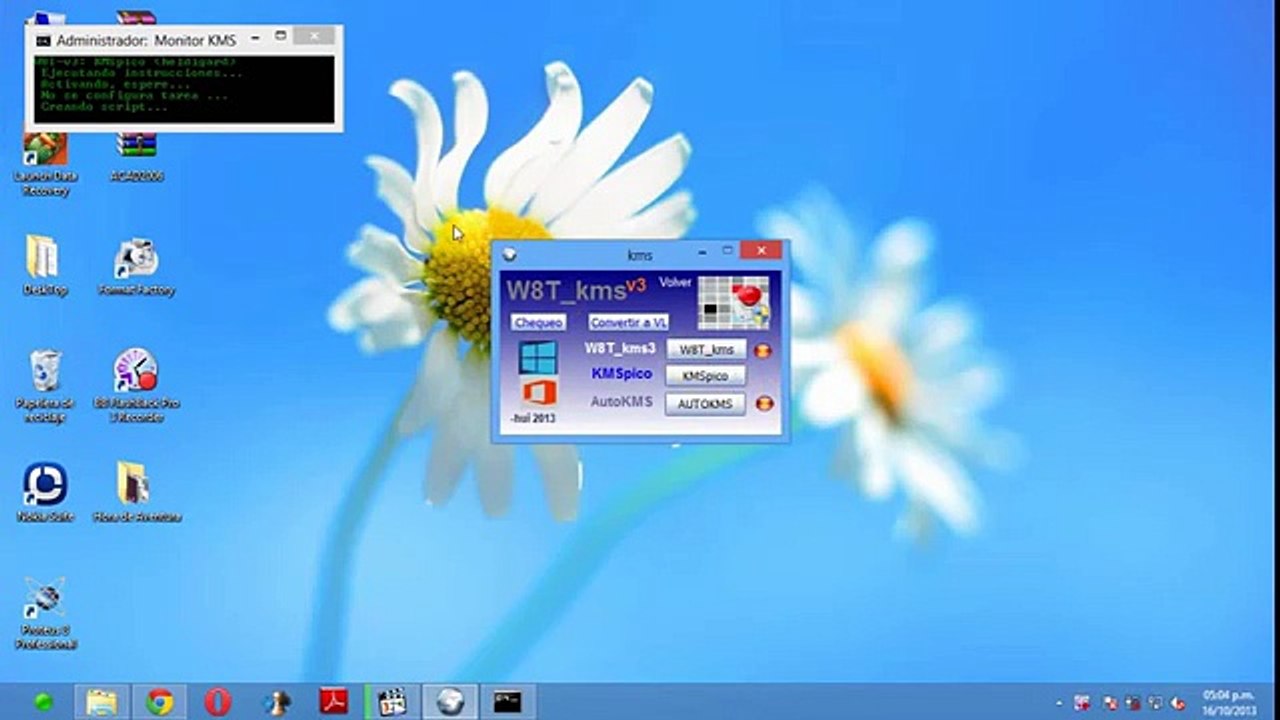Select the WinRAR archive icon below the console
The image size is (1280, 720).
pos(136,156)
